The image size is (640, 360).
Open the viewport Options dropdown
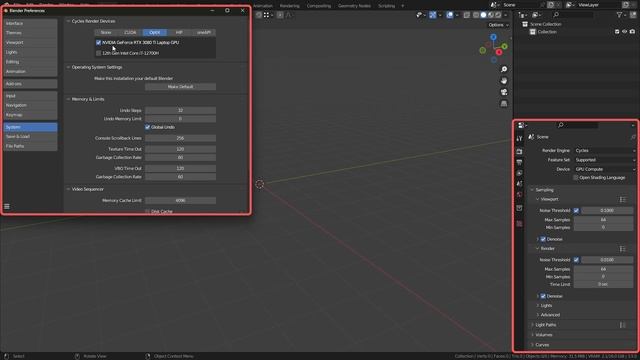[x=498, y=25]
